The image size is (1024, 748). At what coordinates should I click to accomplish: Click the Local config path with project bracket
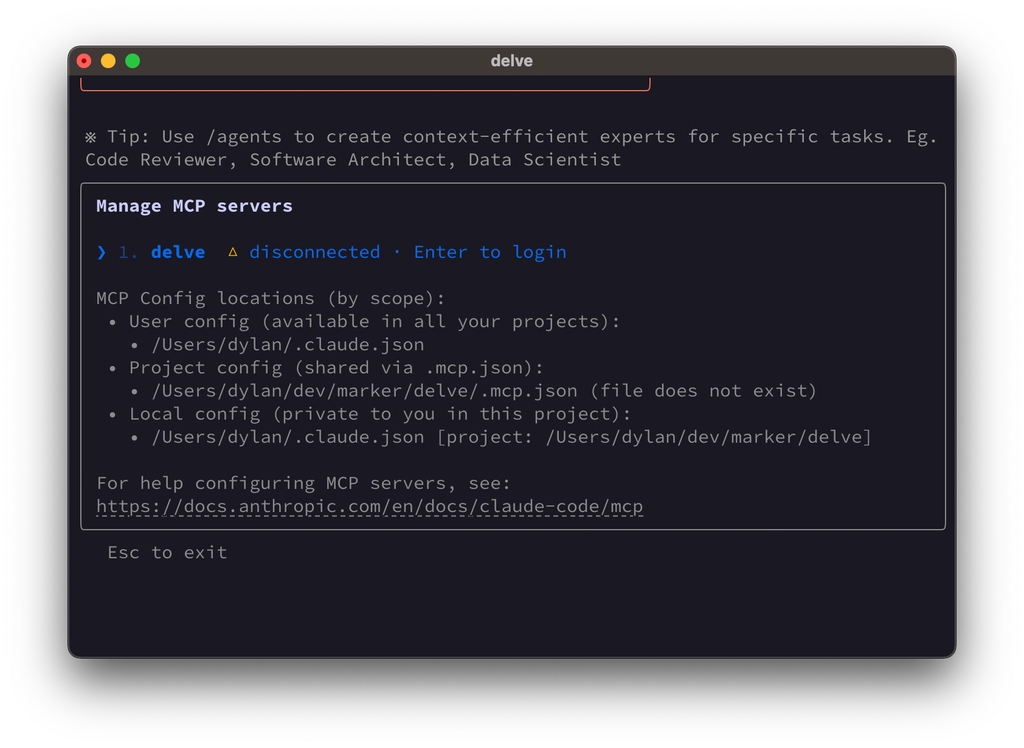click(511, 437)
